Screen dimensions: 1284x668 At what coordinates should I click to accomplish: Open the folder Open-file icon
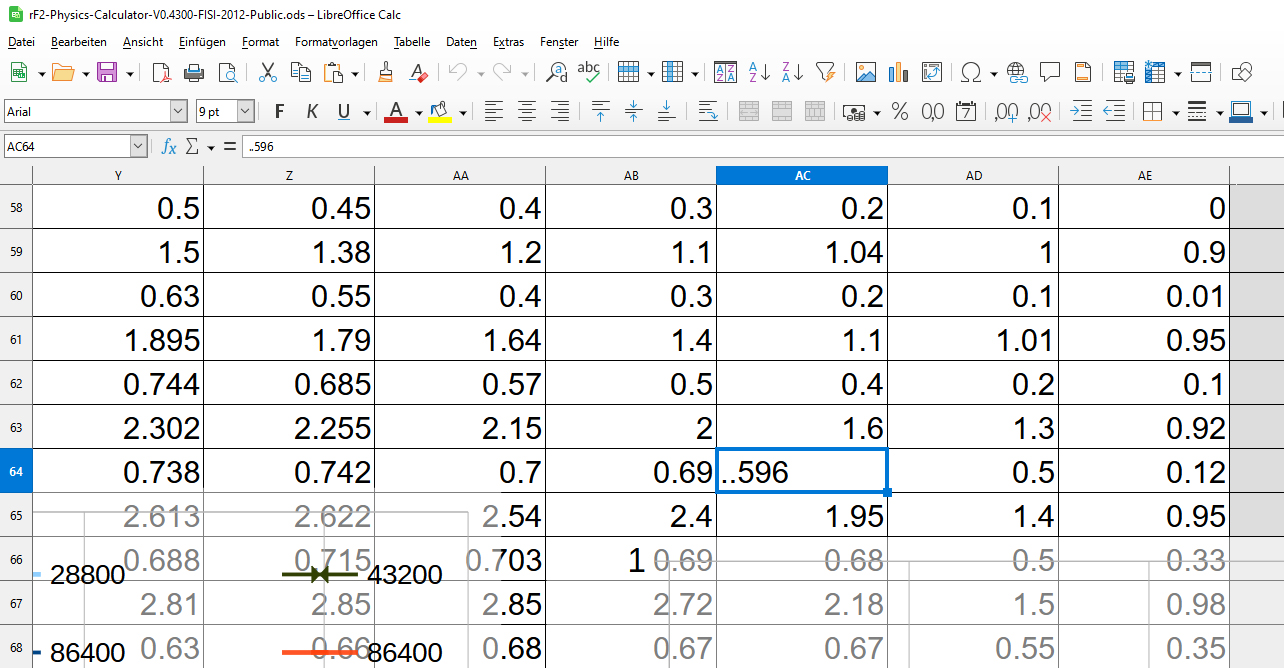[63, 72]
